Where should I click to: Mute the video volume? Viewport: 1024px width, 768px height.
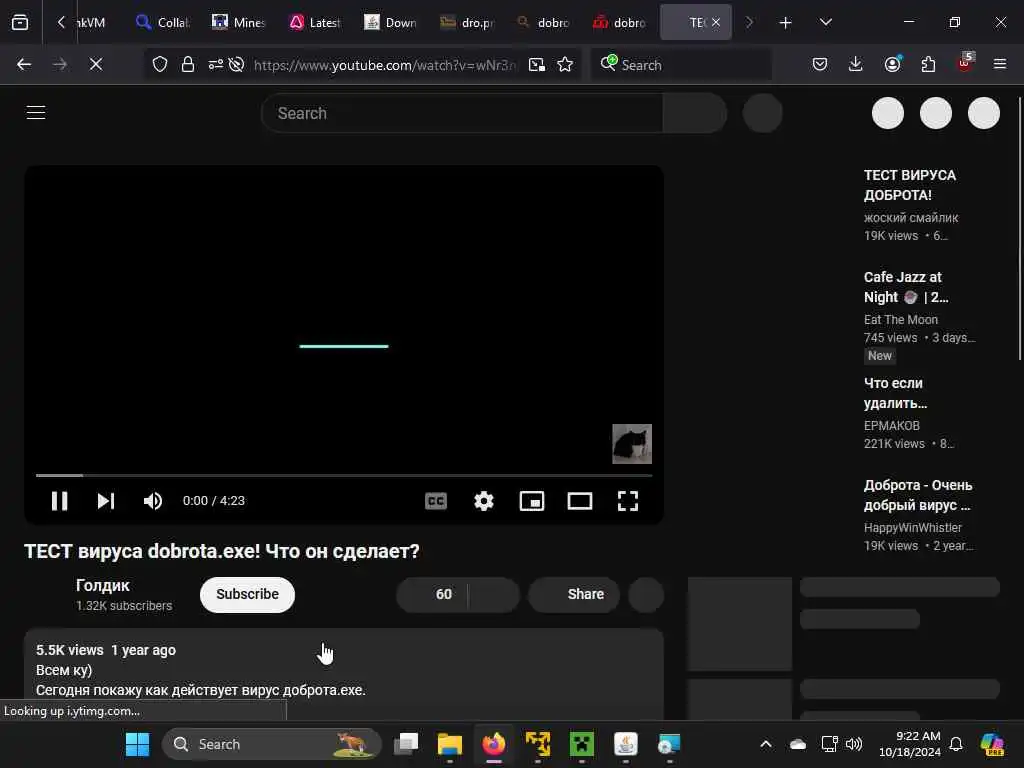point(153,501)
